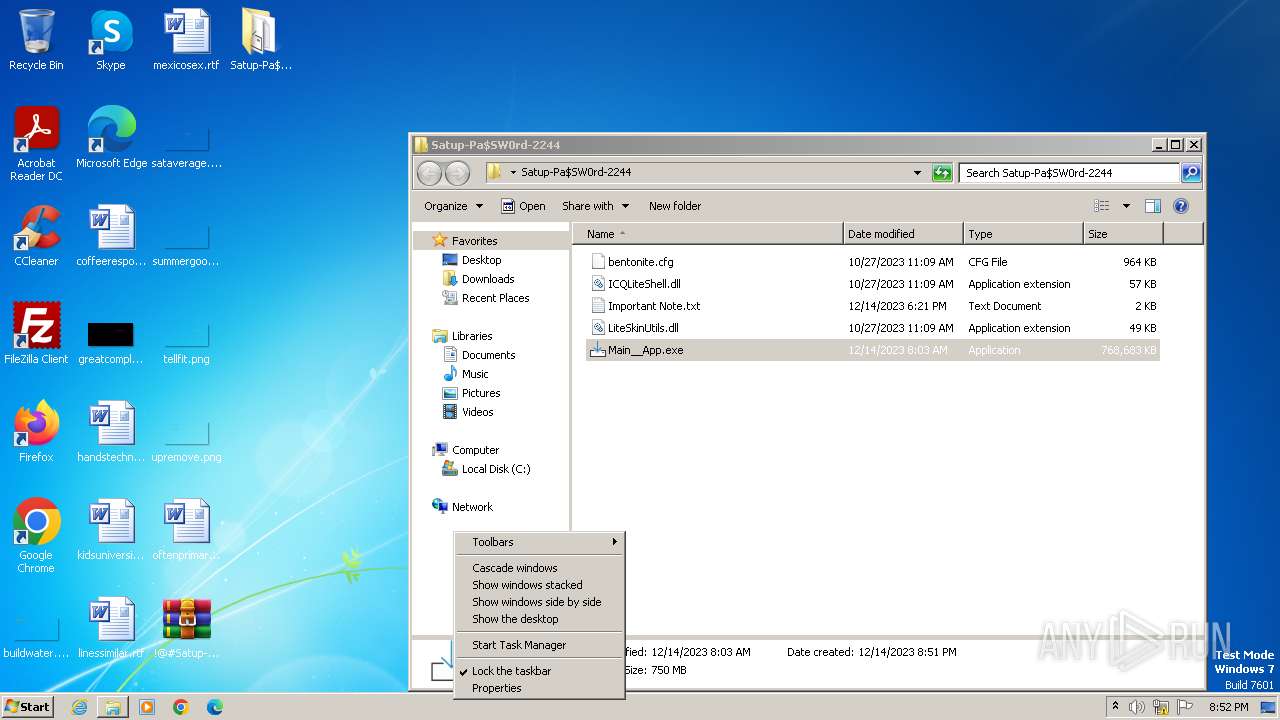
Task: Click Explorer forward navigation arrow
Action: [x=457, y=173]
